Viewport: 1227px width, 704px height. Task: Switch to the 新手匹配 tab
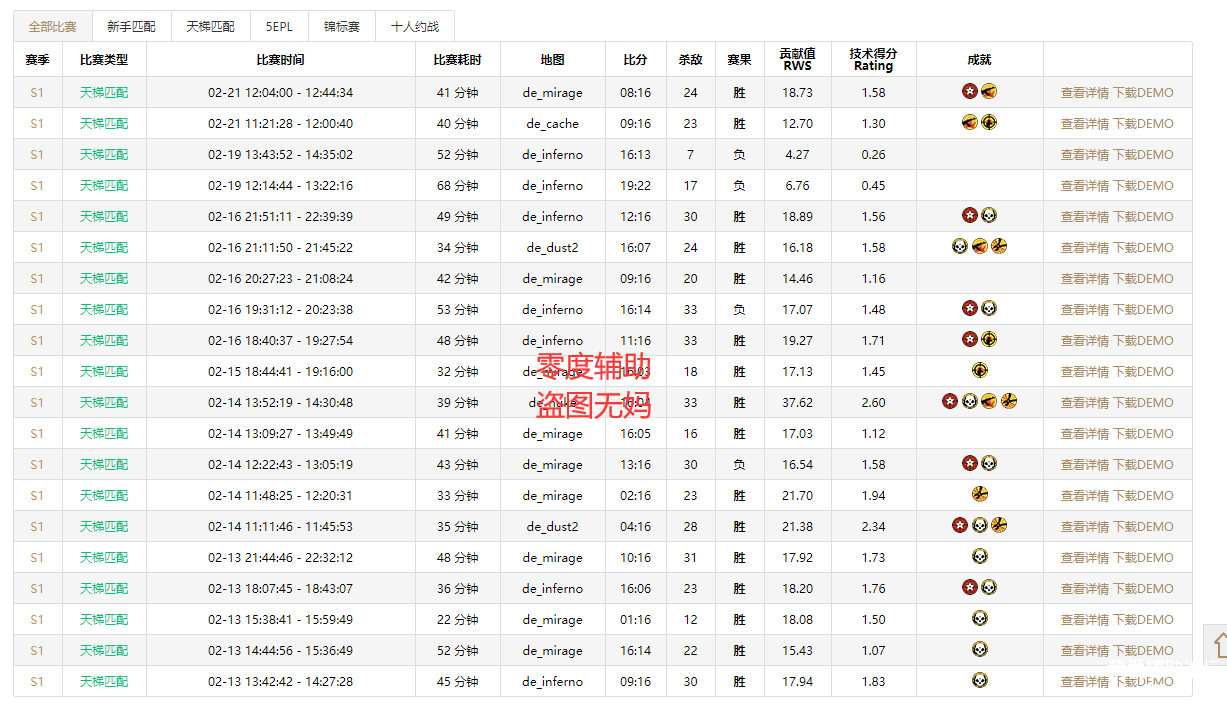coord(131,27)
